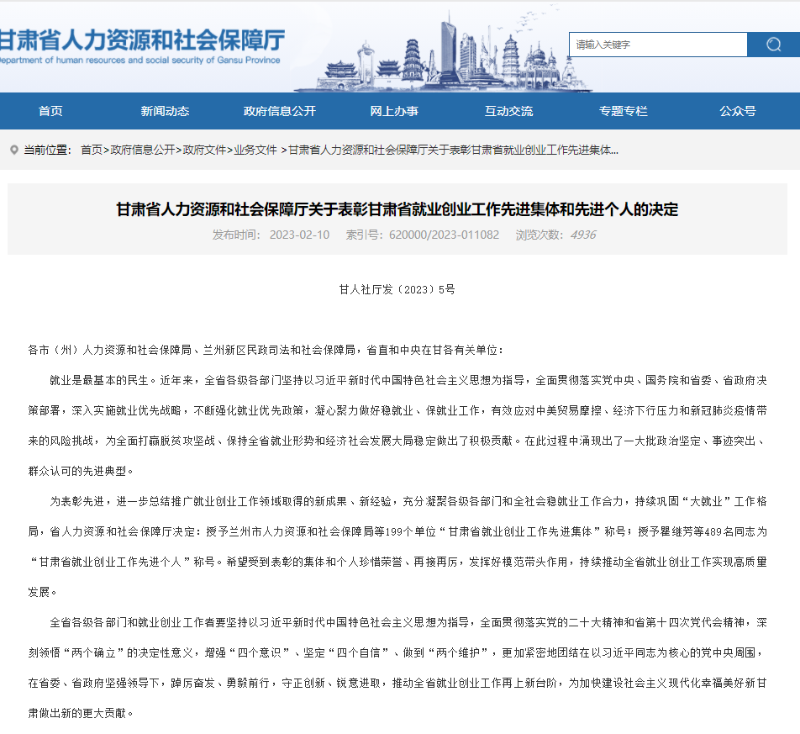Click the truncated current-page breadcrumb title

click(453, 150)
